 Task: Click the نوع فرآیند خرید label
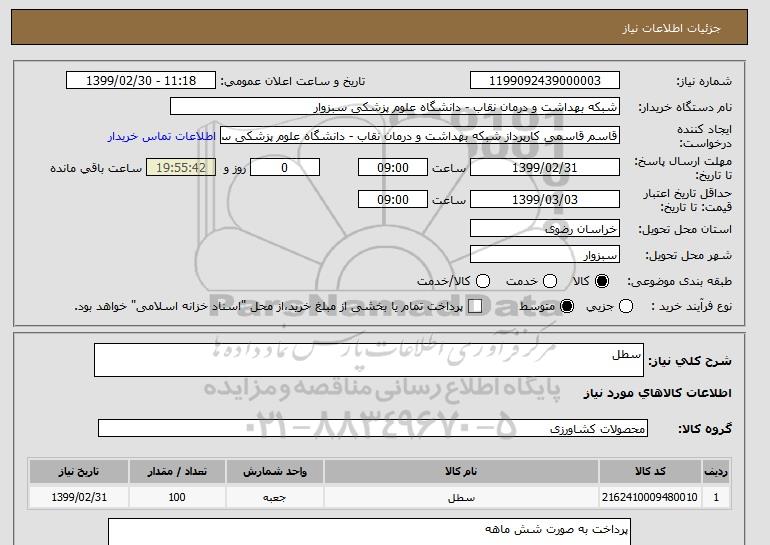click(691, 306)
